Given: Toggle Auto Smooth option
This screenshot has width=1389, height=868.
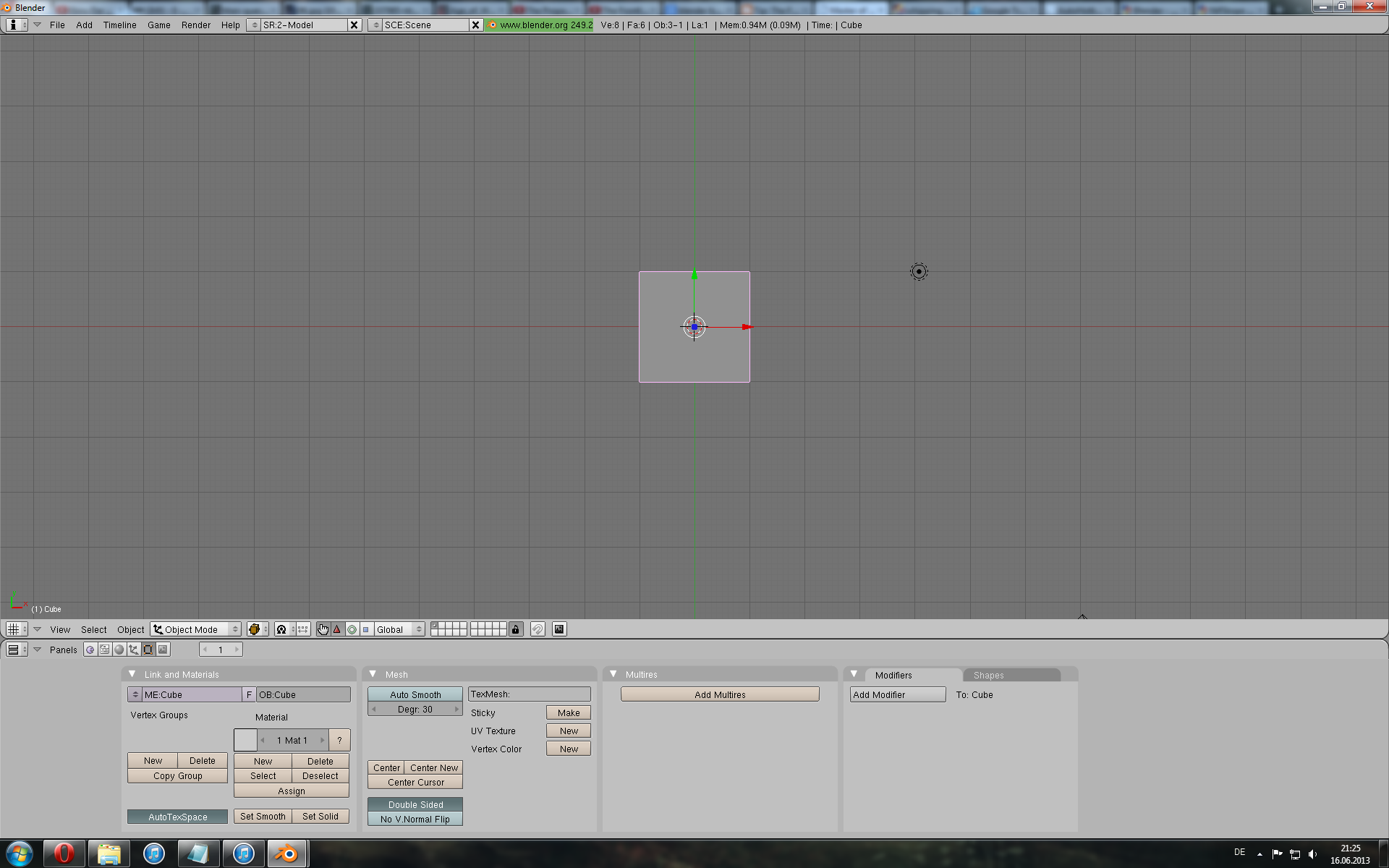Looking at the screenshot, I should pyautogui.click(x=415, y=694).
